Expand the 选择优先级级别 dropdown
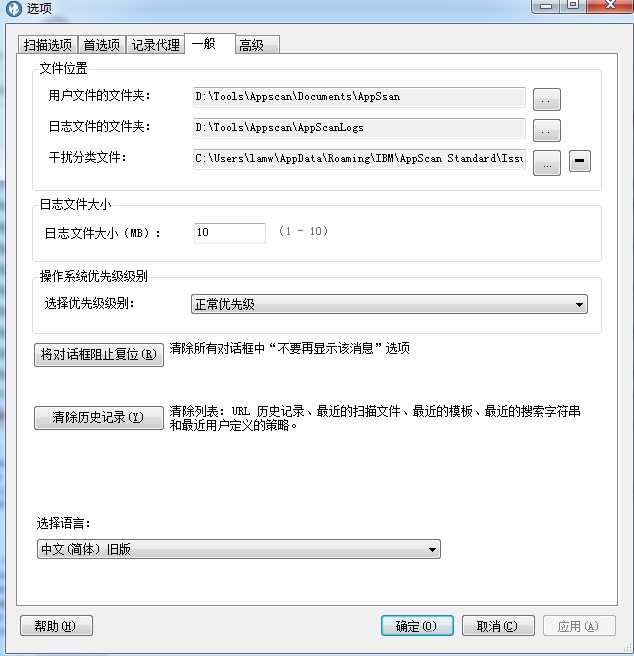 point(389,304)
